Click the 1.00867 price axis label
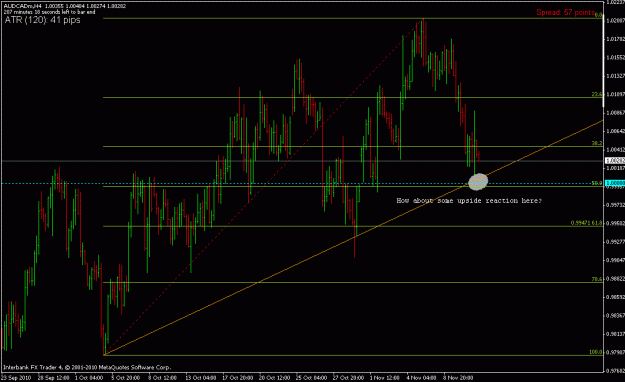 [x=615, y=113]
